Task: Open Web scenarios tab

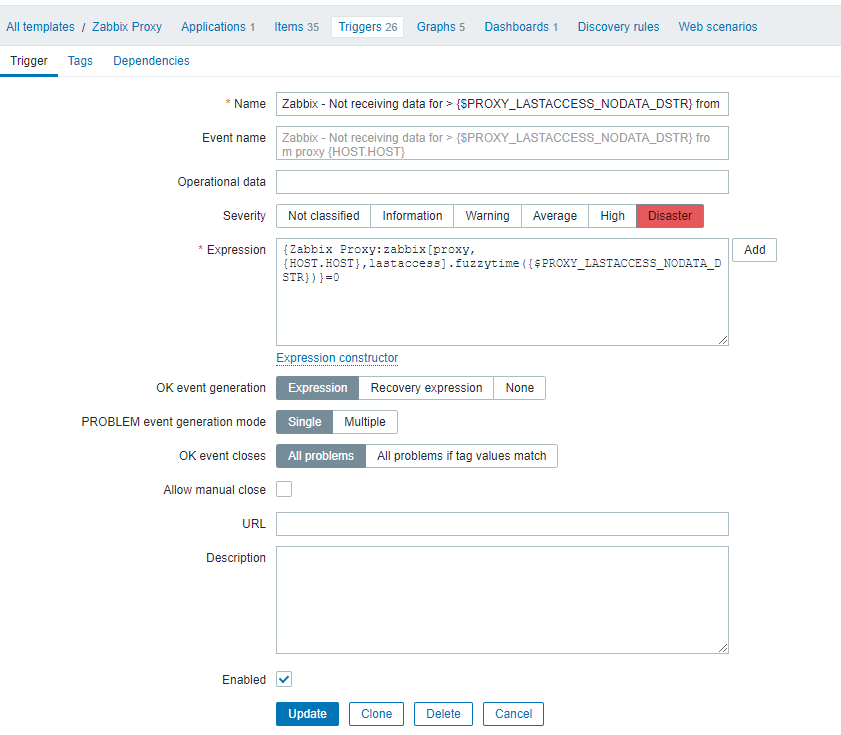Action: coord(718,27)
